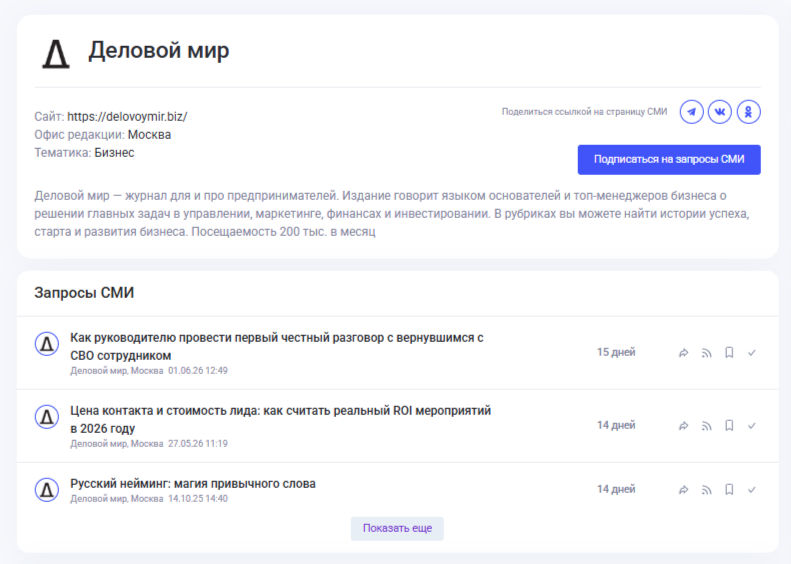The width and height of the screenshot is (791, 564).
Task: Share the page via Odnoklassniki icon
Action: click(749, 111)
